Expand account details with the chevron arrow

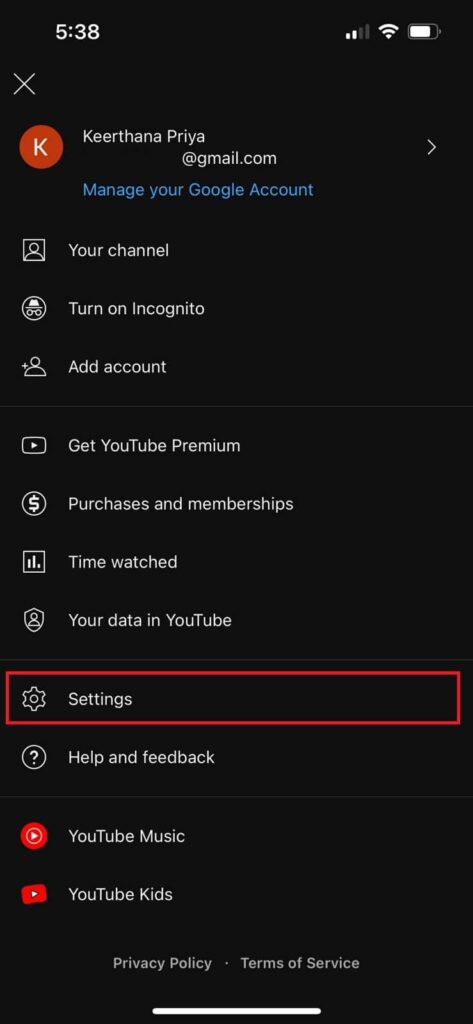point(431,148)
